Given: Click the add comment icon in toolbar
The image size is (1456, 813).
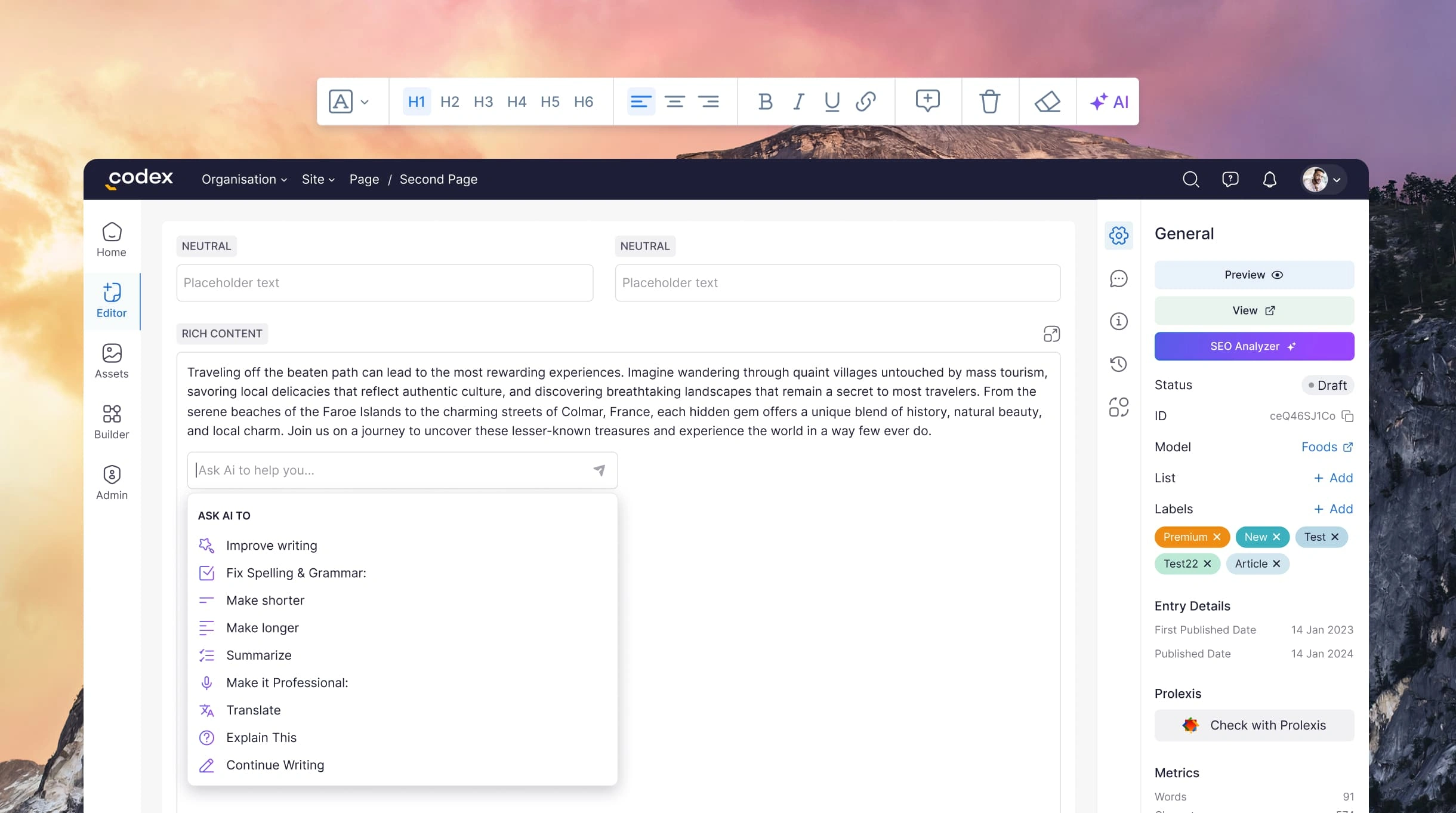Looking at the screenshot, I should 927,101.
